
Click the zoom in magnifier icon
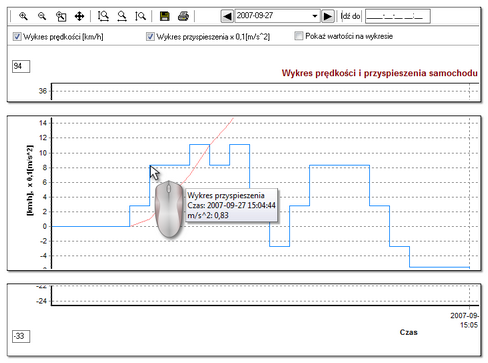tap(23, 16)
